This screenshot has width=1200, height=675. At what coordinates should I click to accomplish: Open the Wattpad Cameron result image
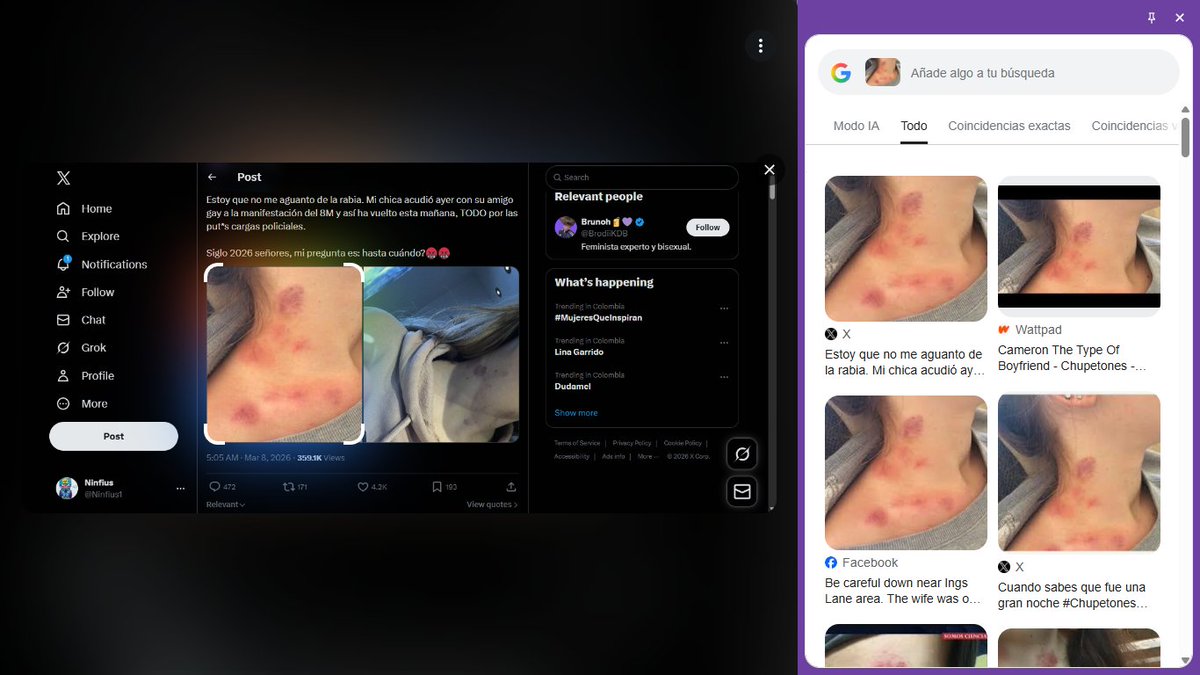1079,246
